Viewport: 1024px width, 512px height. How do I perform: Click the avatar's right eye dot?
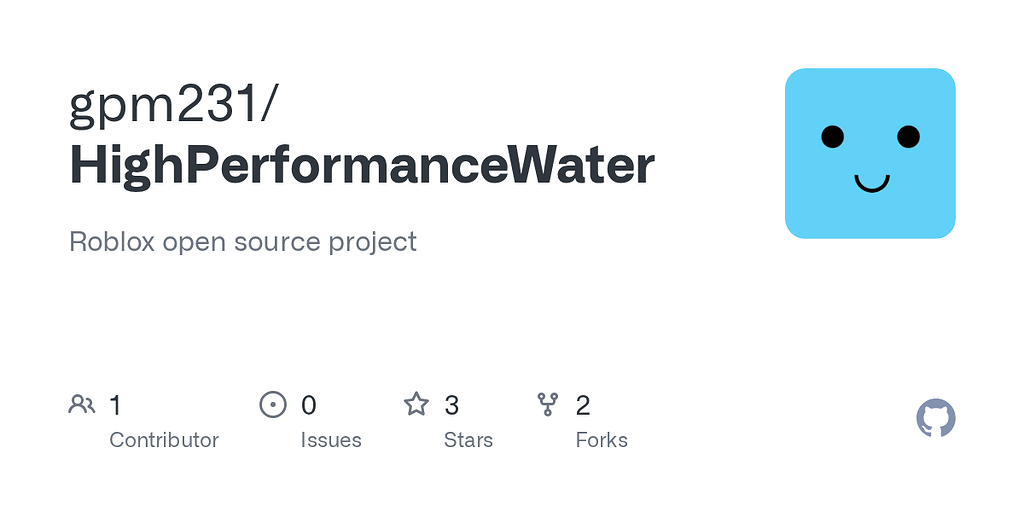coord(908,137)
